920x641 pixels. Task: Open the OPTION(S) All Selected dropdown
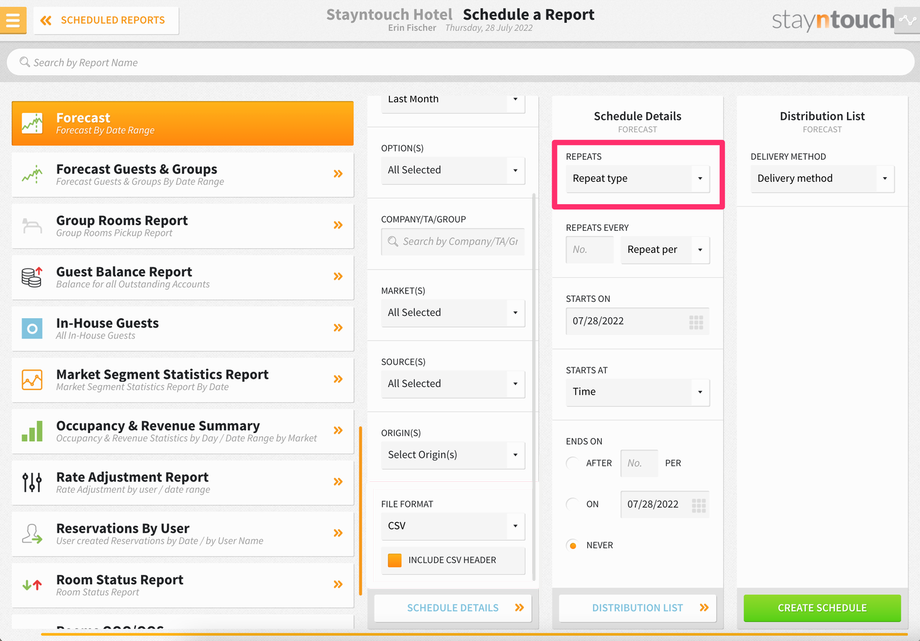(x=453, y=170)
